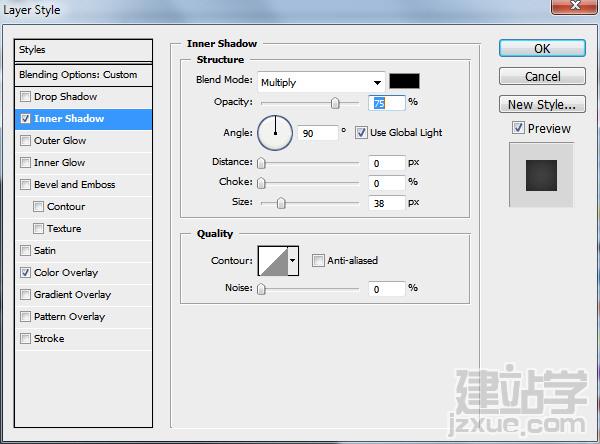
Task: Open the black shadow color swatch
Action: [x=404, y=81]
